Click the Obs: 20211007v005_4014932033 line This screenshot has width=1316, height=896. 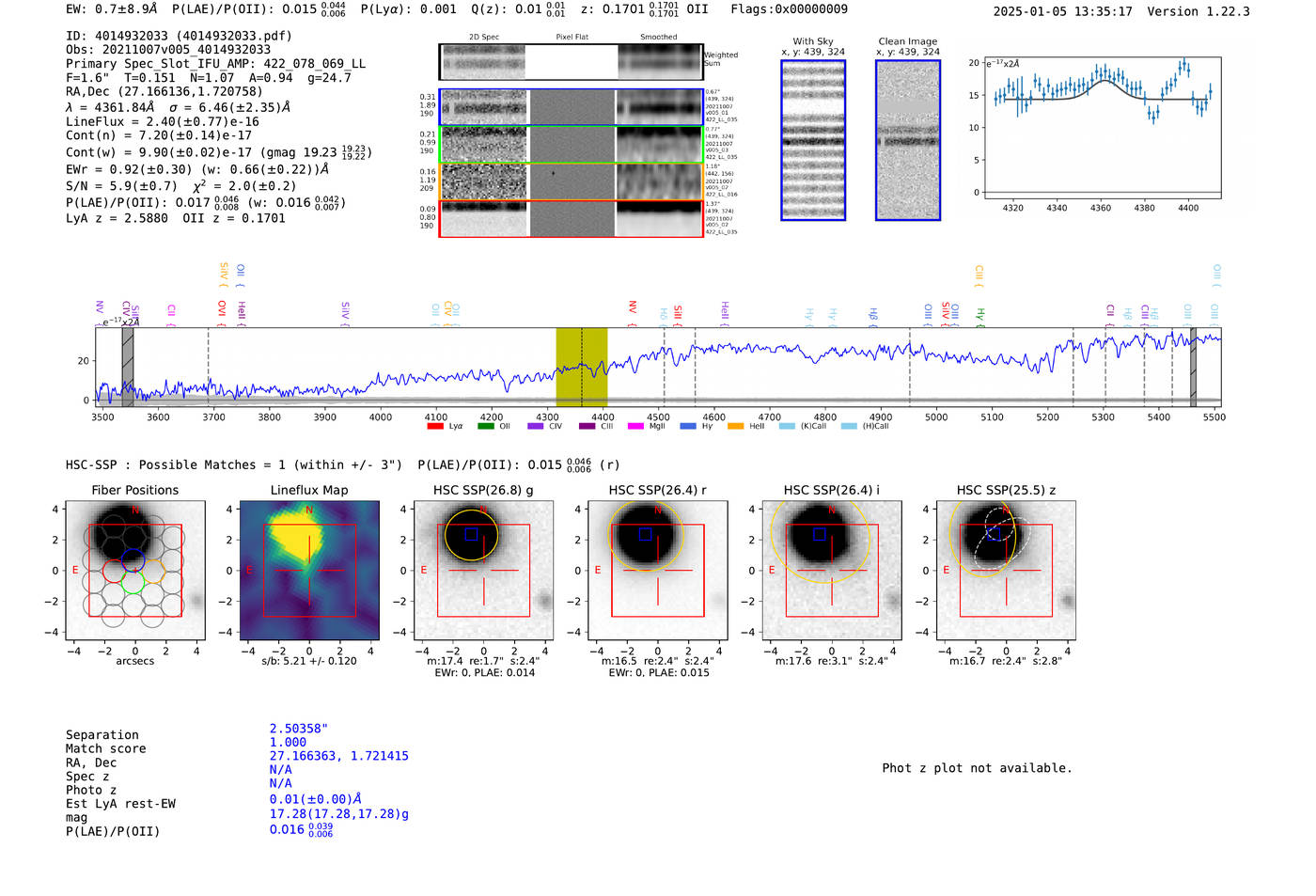pos(168,50)
